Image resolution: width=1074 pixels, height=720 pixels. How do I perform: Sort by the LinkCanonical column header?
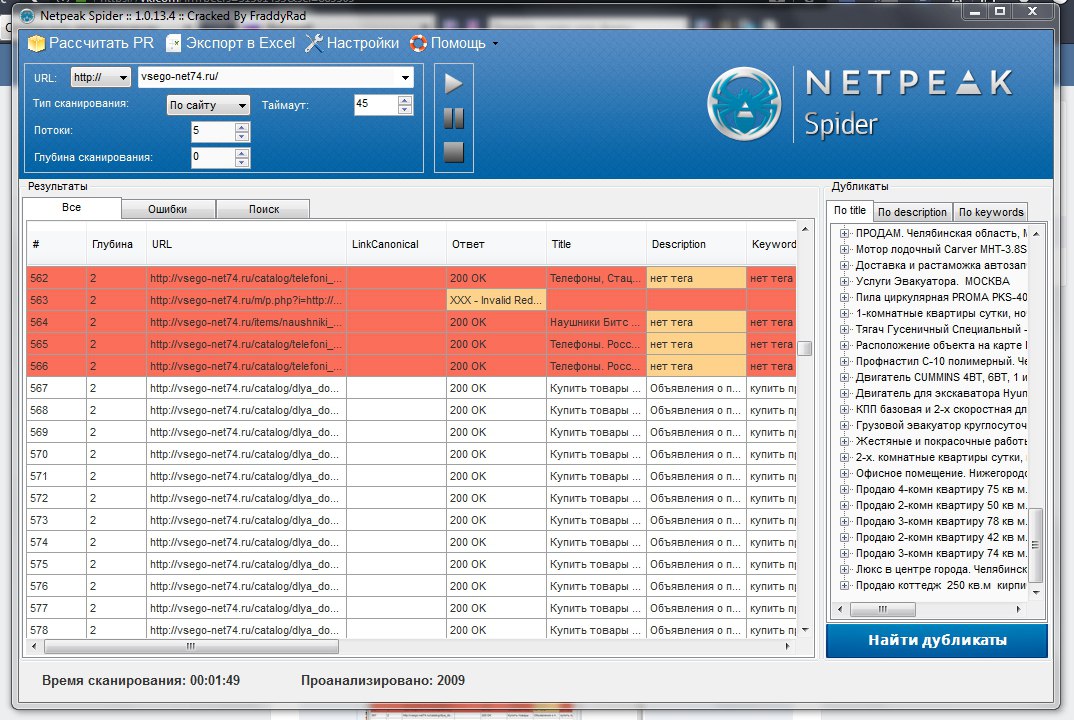[396, 244]
